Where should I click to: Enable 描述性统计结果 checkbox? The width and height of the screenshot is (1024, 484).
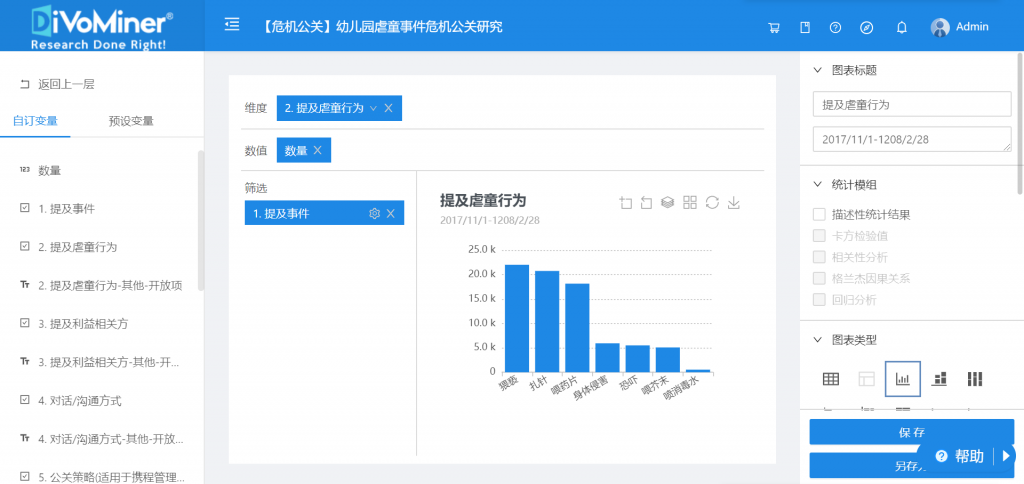819,214
